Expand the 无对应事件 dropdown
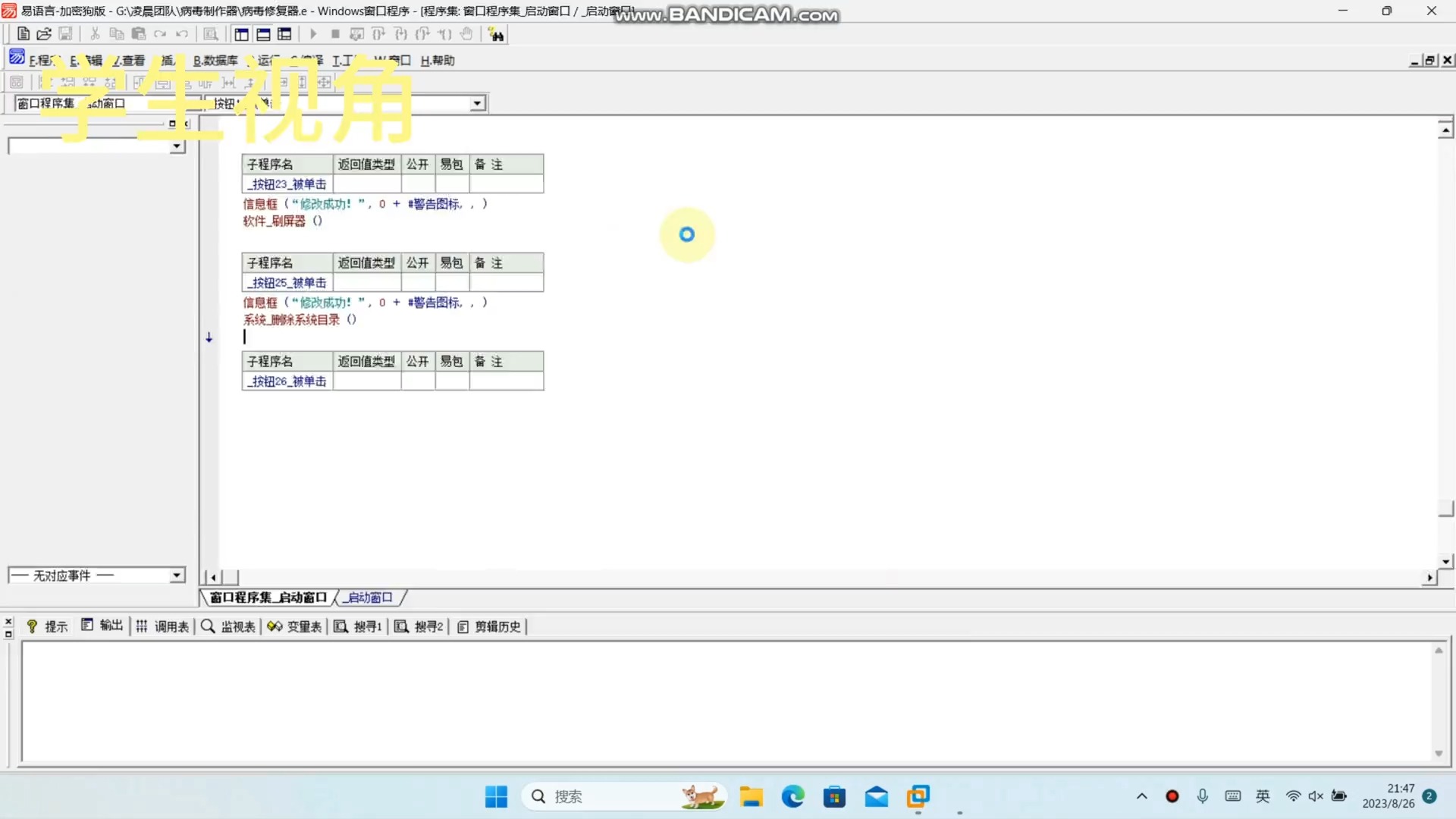Image resolution: width=1456 pixels, height=819 pixels. pyautogui.click(x=177, y=576)
